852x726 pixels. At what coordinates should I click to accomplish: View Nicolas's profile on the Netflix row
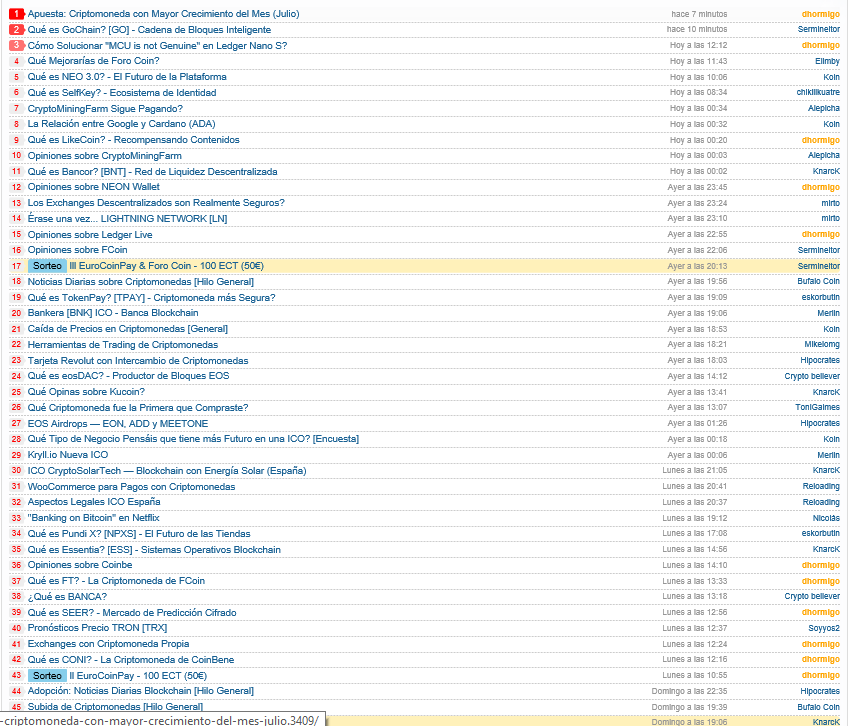coord(826,518)
